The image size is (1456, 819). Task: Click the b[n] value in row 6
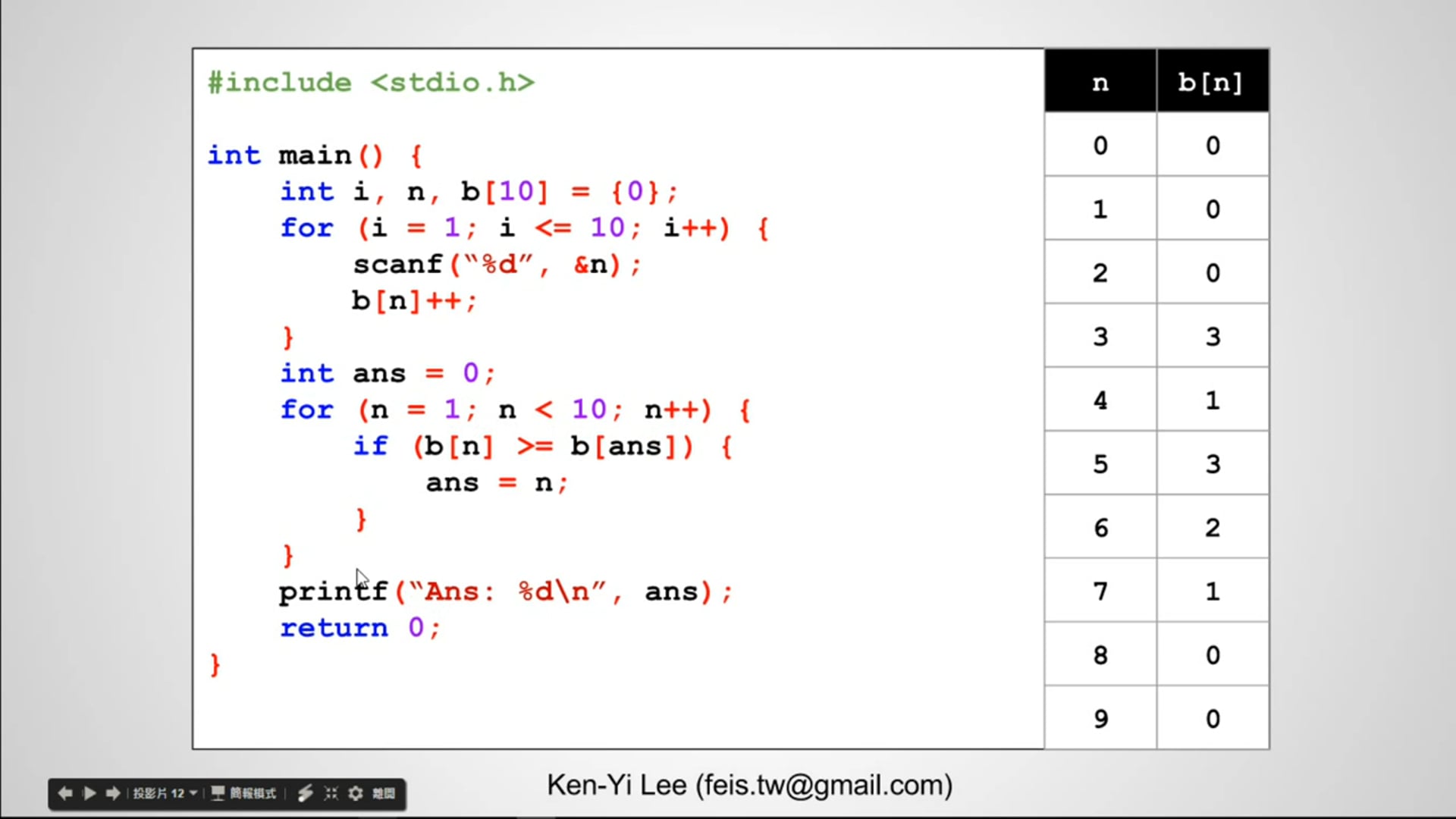coord(1212,527)
